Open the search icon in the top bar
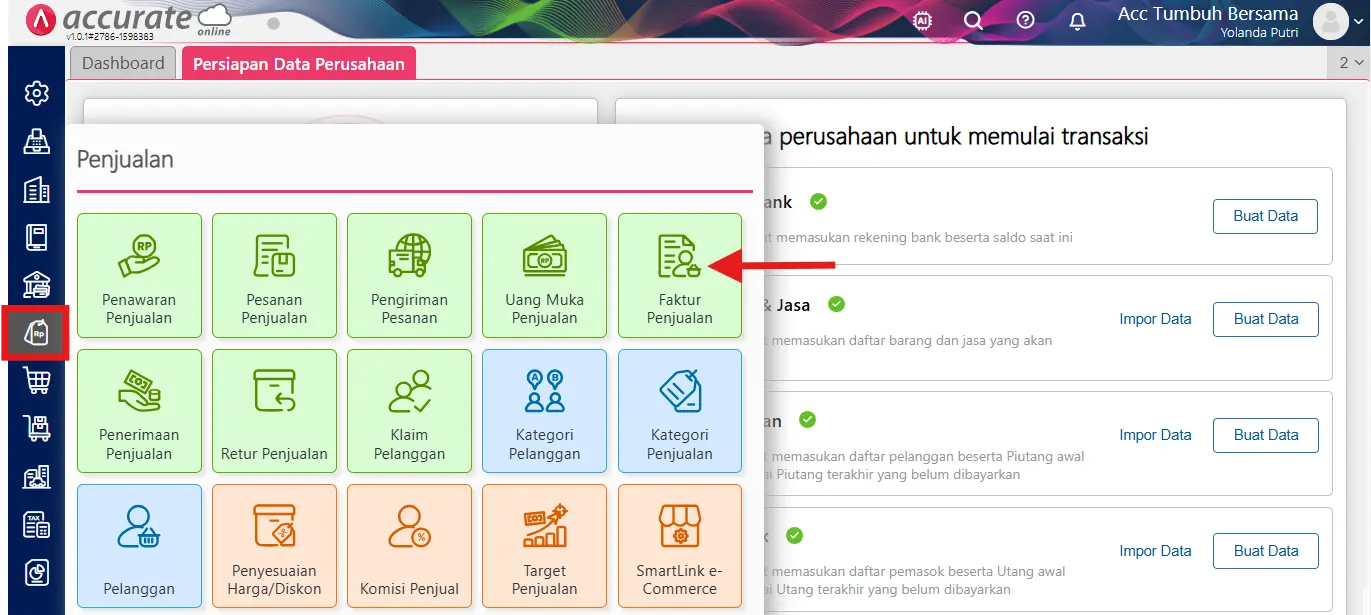The image size is (1371, 615). 973,20
